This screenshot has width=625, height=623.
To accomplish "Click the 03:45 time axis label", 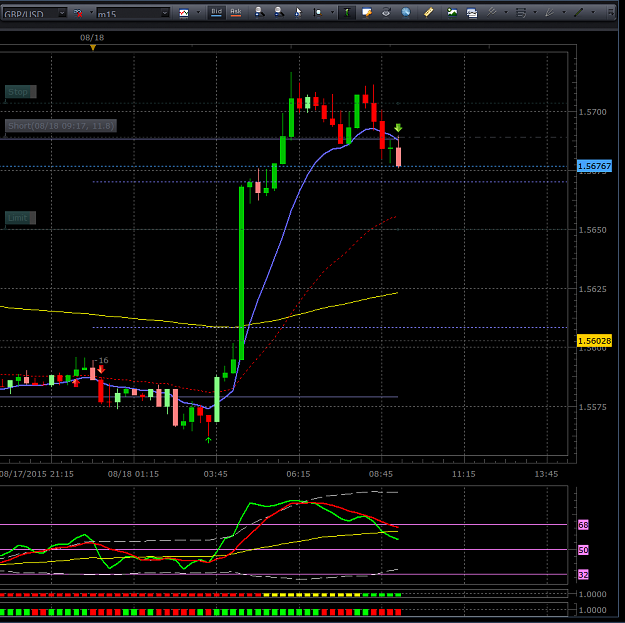I will (216, 474).
